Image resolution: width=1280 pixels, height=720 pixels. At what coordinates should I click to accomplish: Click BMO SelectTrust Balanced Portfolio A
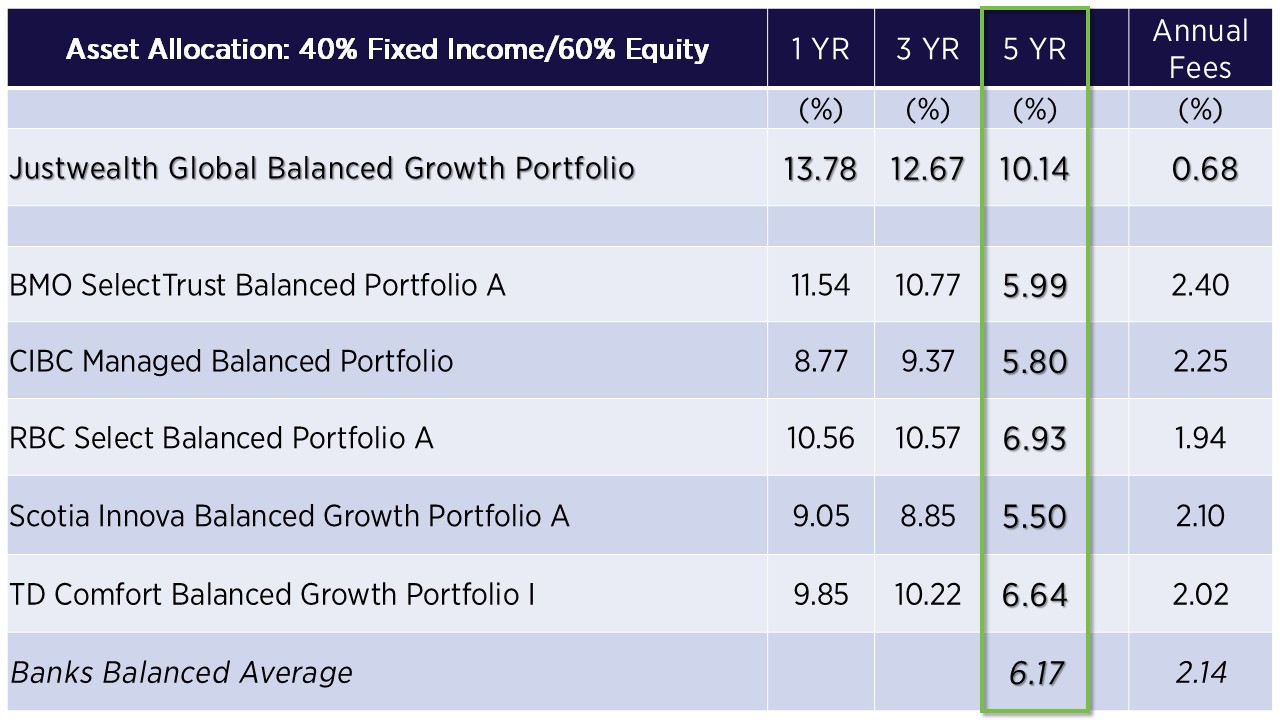coord(257,285)
